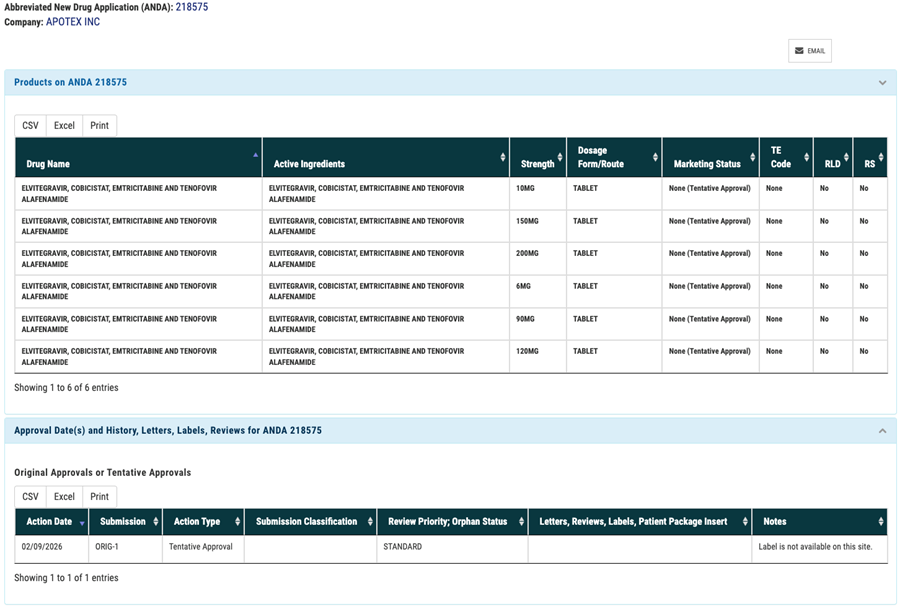
Task: Export products table to Excel
Action: (64, 126)
